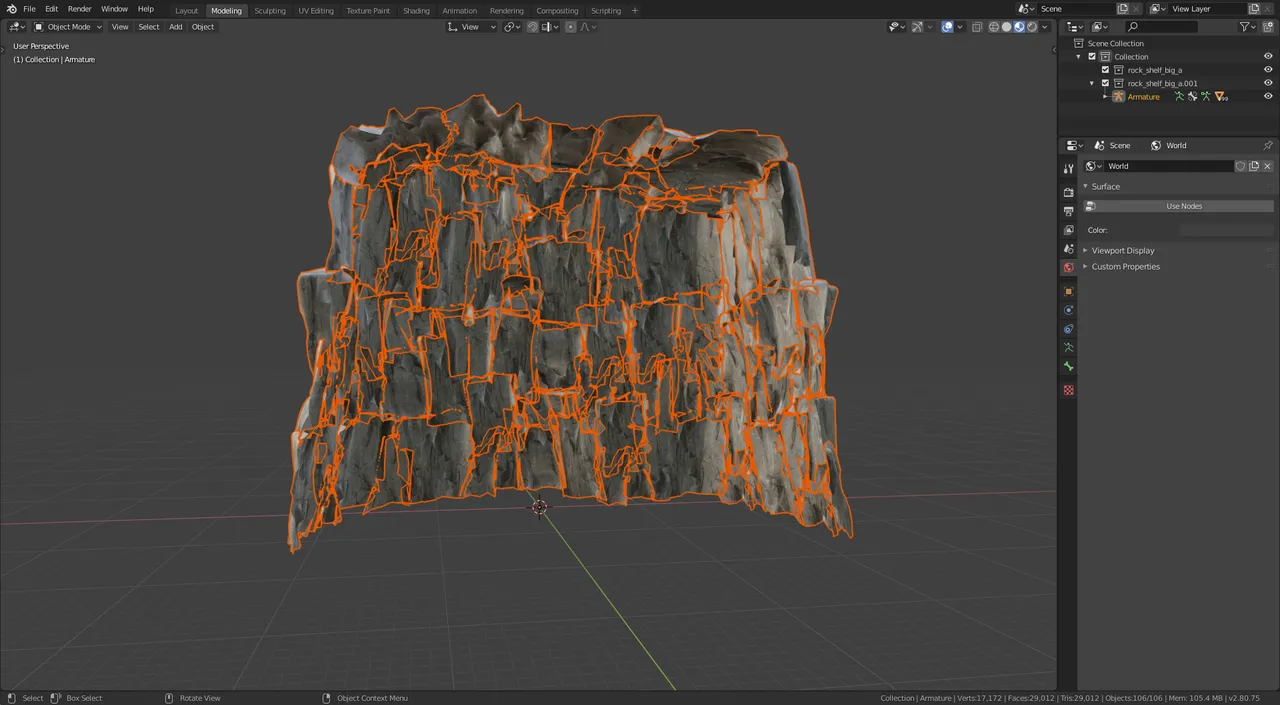
Task: Open the Blender logo application menu
Action: pyautogui.click(x=11, y=9)
